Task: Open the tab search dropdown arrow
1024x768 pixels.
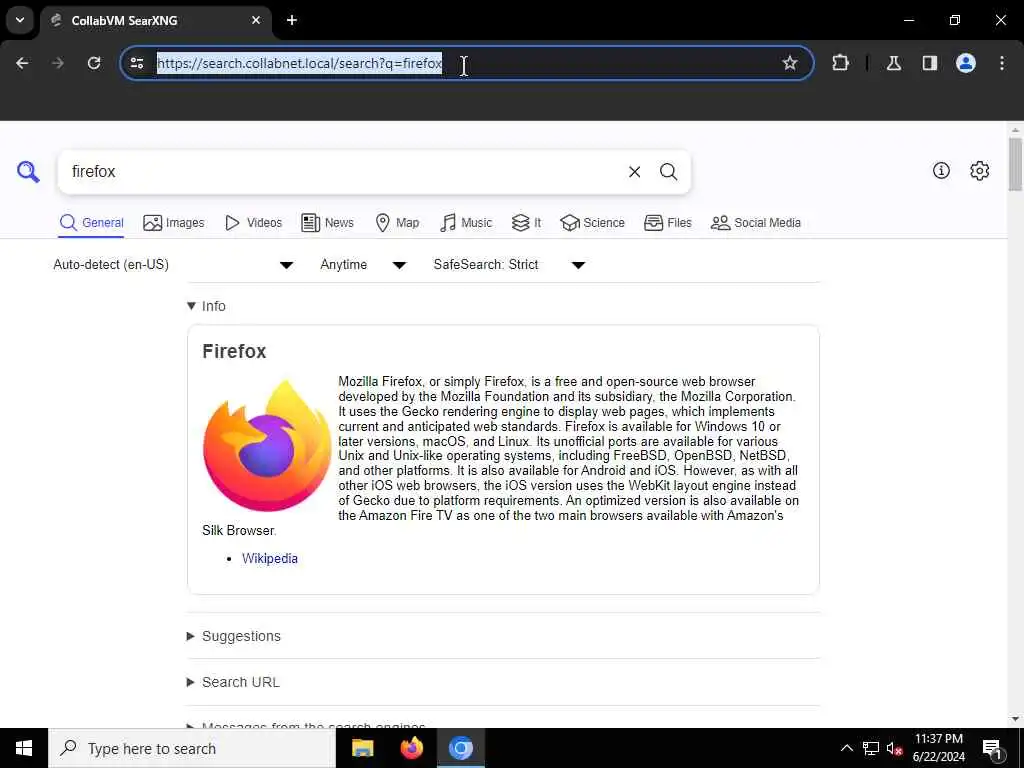Action: [x=20, y=20]
